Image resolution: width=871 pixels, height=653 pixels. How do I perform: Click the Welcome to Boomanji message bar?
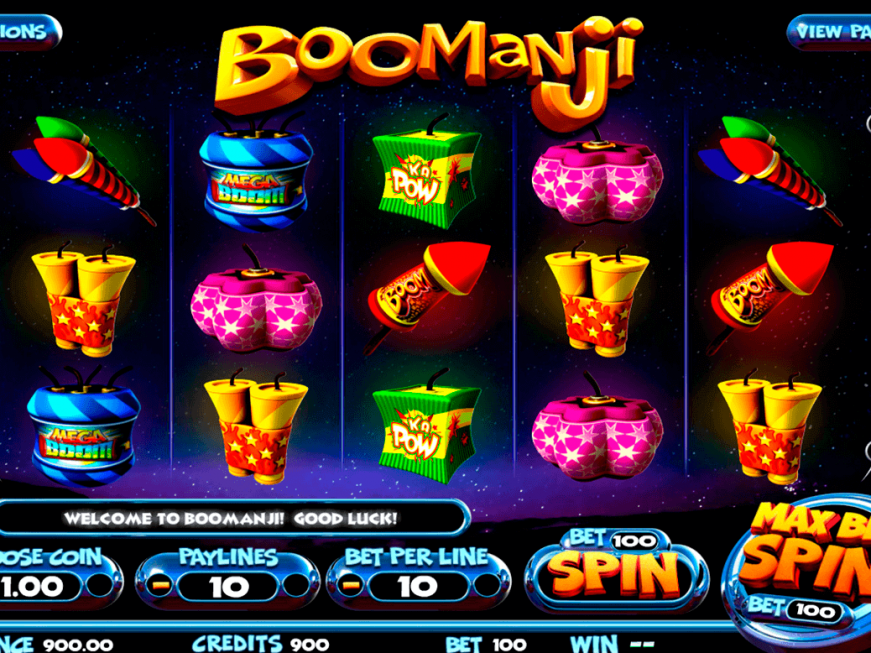click(x=232, y=519)
